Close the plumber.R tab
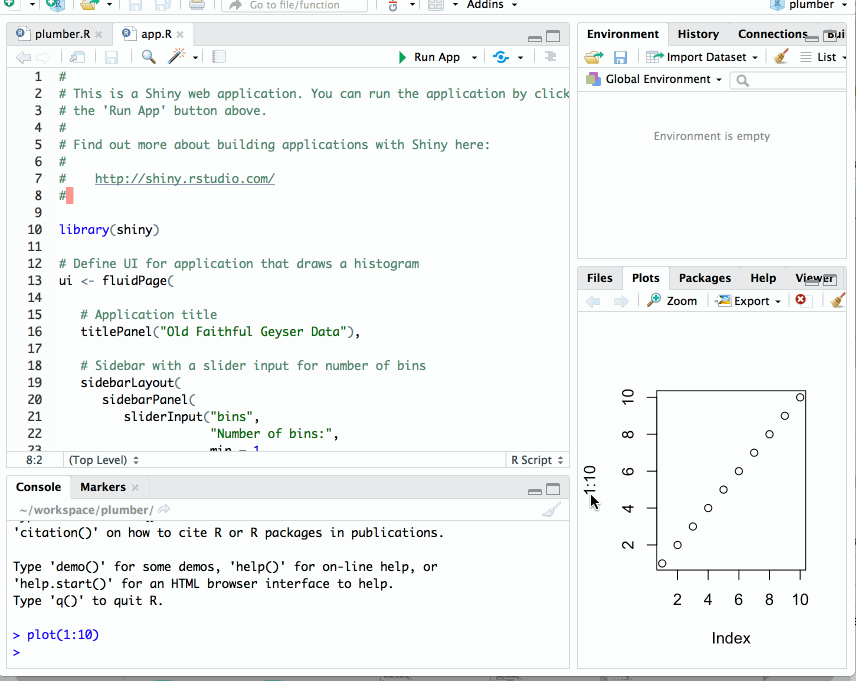The height and width of the screenshot is (681, 856). [98, 34]
